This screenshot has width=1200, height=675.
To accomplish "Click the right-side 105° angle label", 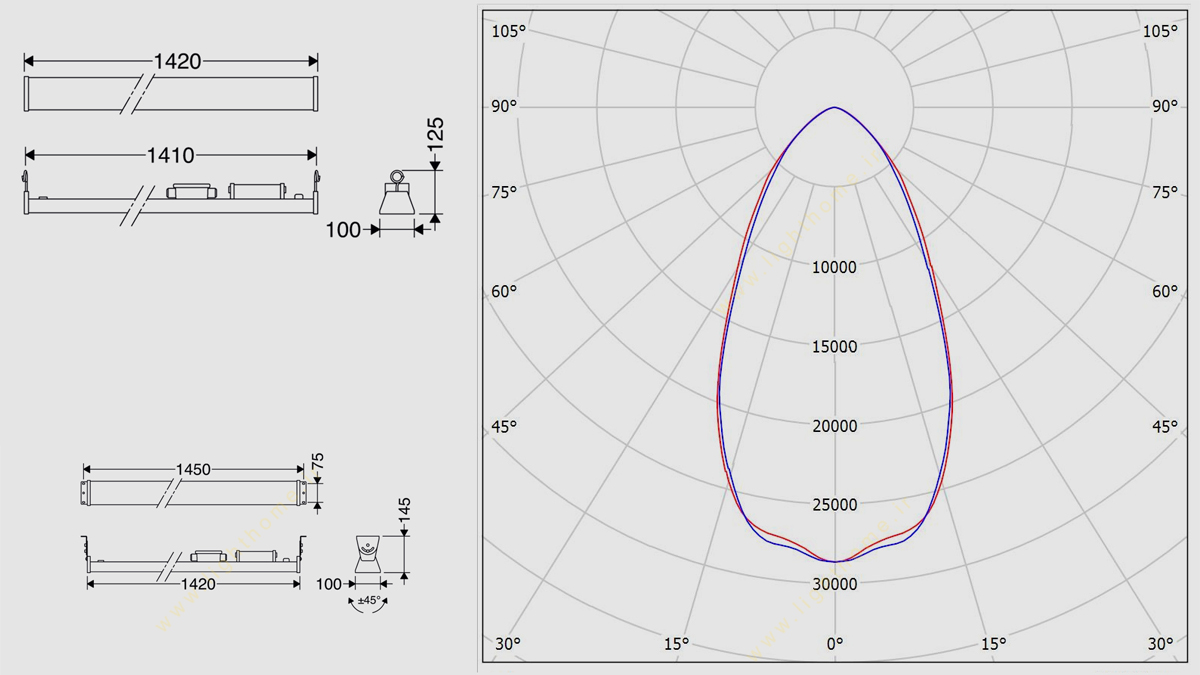I will tap(1160, 31).
